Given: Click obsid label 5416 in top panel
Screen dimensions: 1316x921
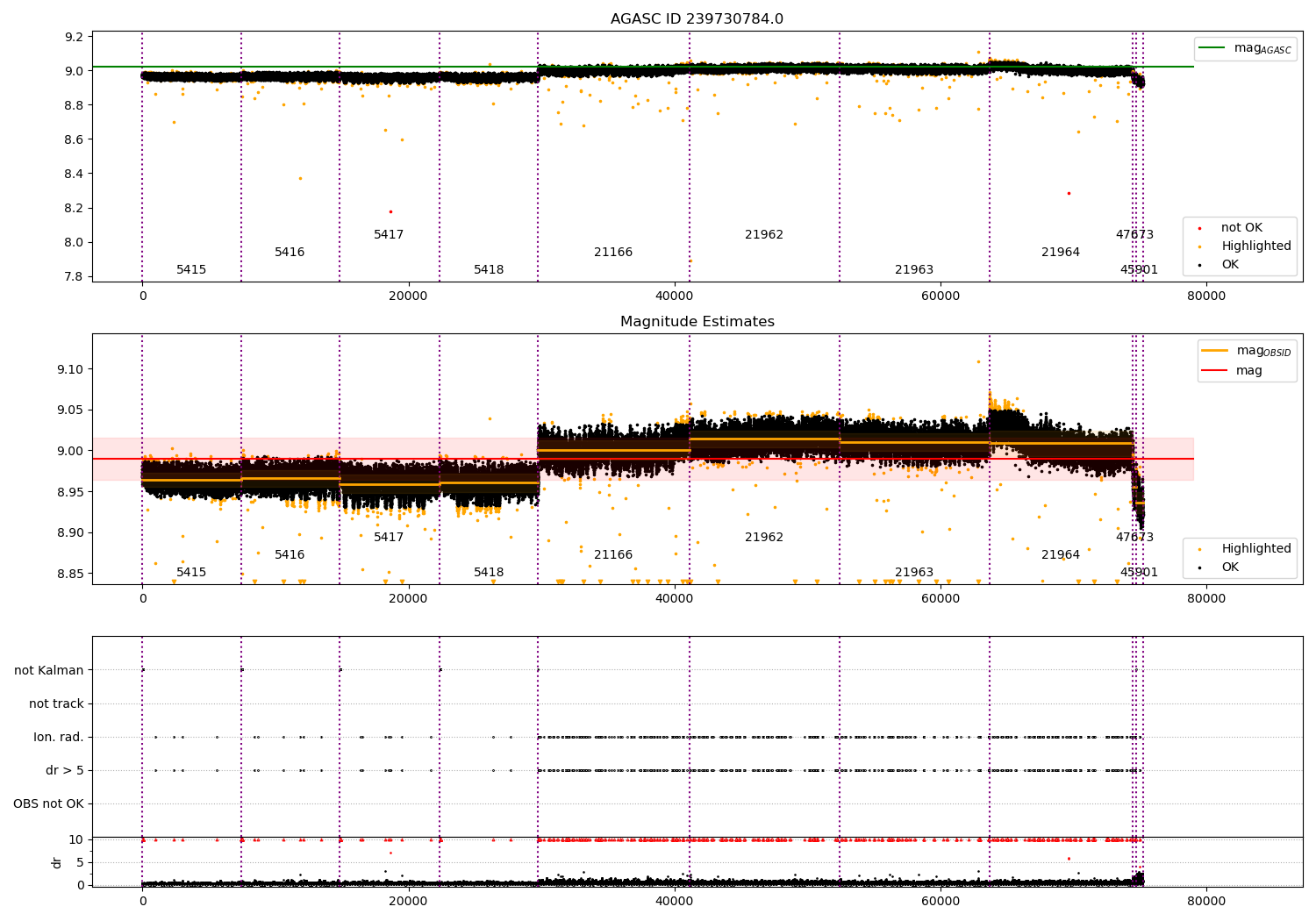Looking at the screenshot, I should coord(290,253).
